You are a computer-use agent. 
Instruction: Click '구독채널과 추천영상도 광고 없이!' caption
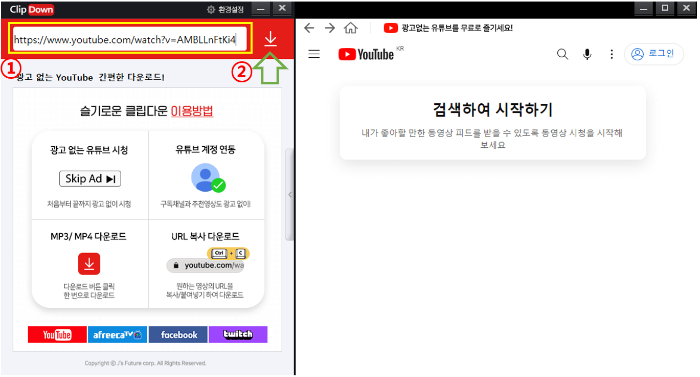pos(205,204)
